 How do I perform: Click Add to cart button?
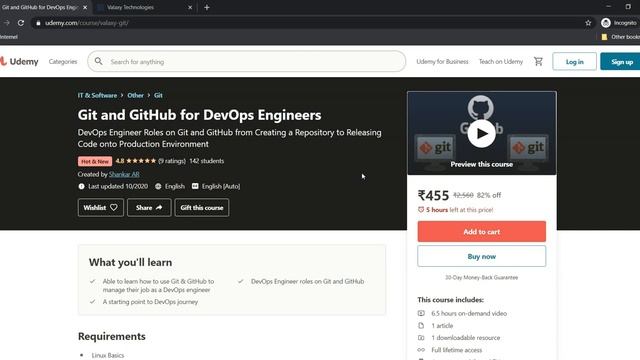tap(482, 231)
